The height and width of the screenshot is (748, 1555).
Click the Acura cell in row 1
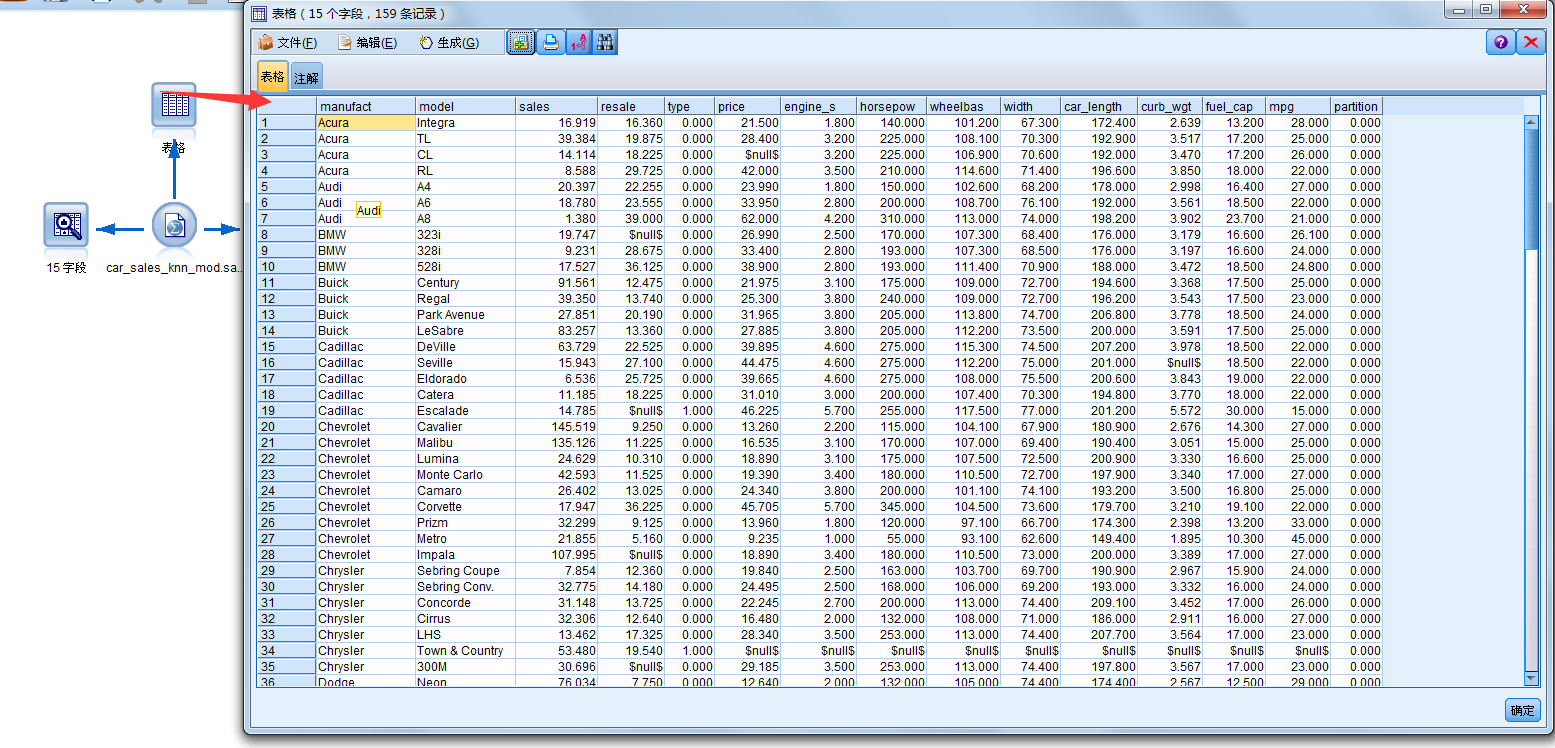coord(366,123)
